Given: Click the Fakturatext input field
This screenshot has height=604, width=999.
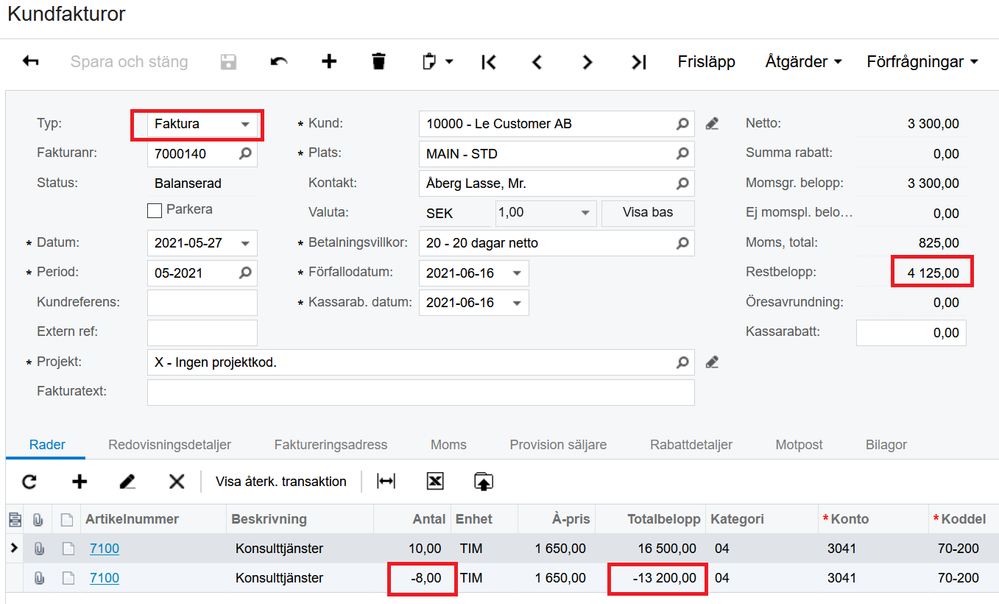Looking at the screenshot, I should click(x=420, y=392).
